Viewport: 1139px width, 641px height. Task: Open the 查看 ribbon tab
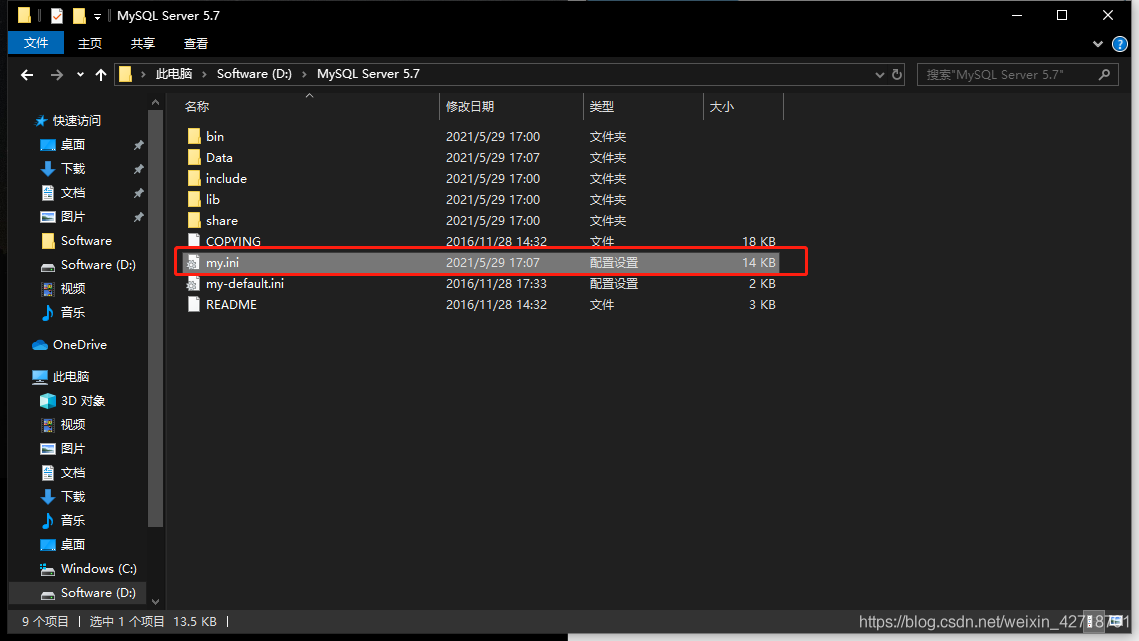tap(196, 44)
